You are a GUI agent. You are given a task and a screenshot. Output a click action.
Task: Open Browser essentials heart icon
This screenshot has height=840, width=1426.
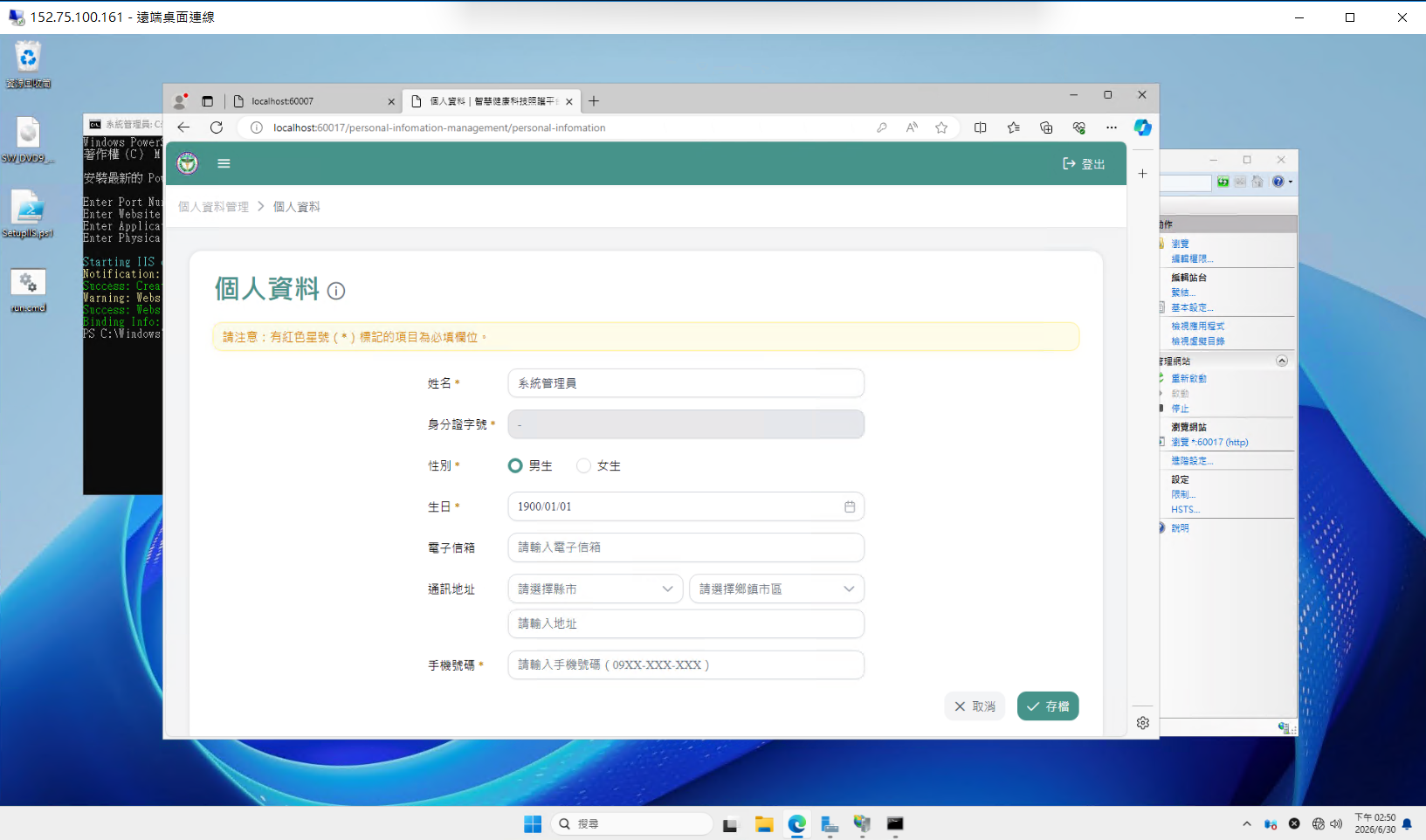1079,127
